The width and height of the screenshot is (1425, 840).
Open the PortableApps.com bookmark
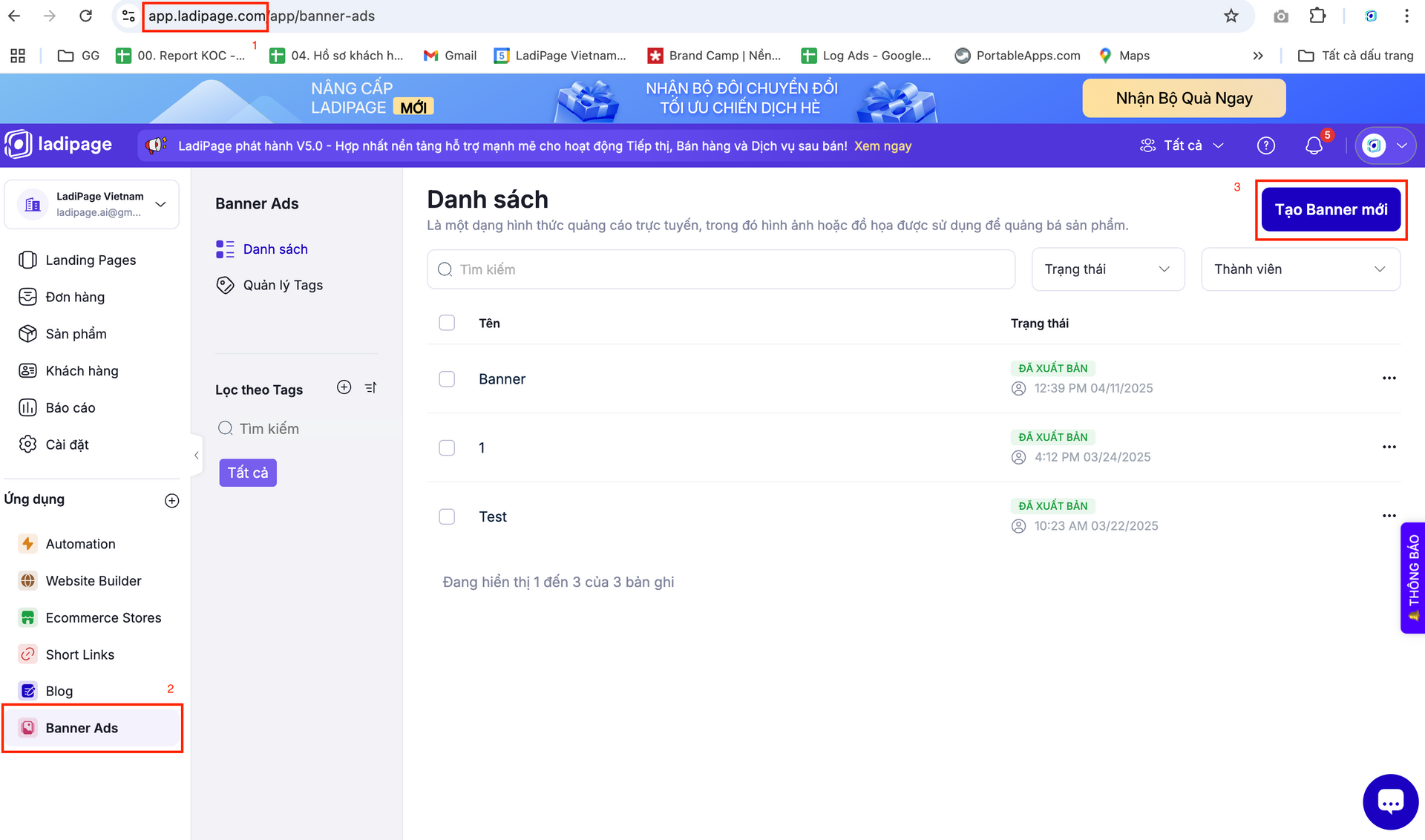point(1018,56)
